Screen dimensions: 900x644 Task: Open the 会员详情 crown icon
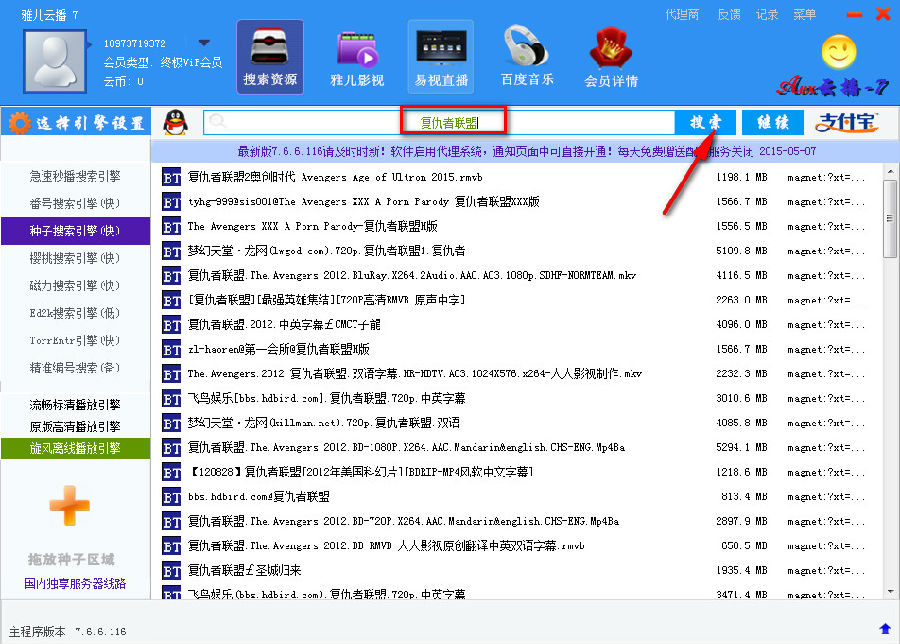(x=611, y=57)
